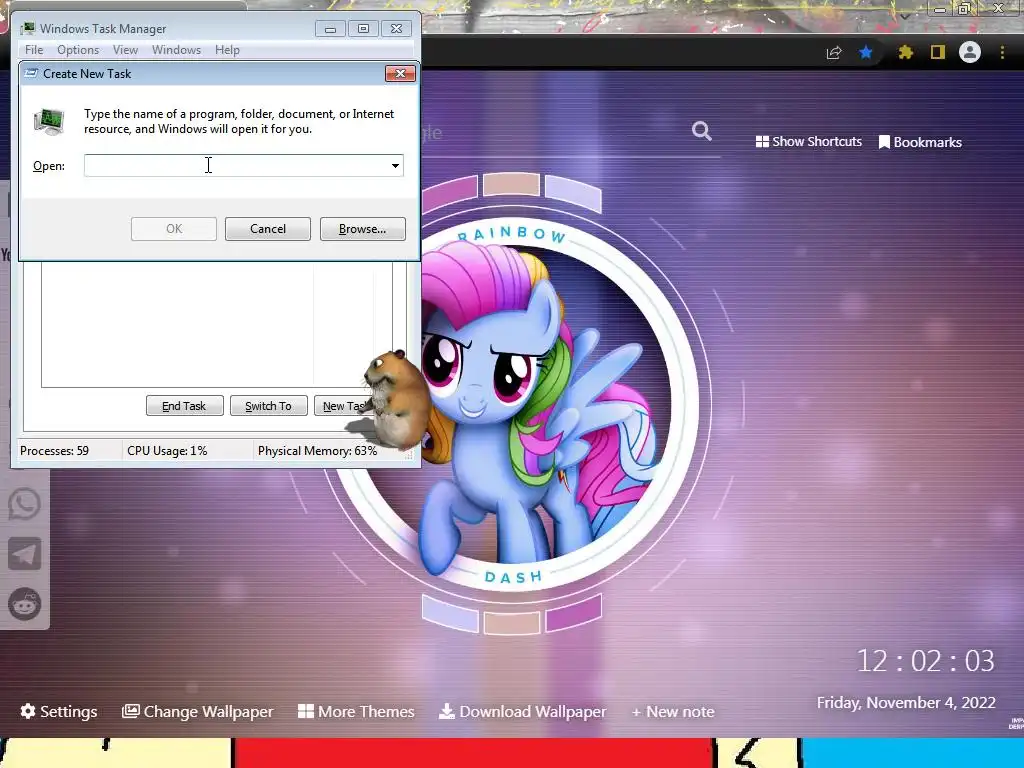Click the Switch To button
Screen dimensions: 1024x768
pos(268,406)
